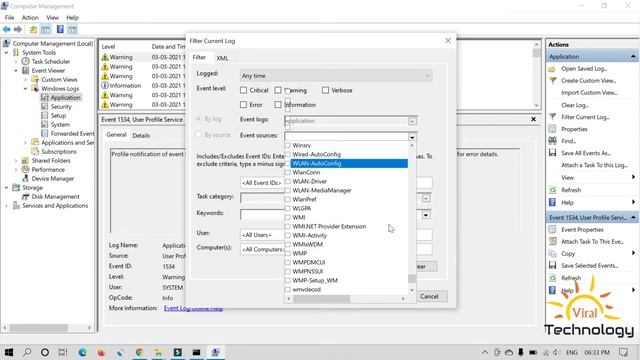This screenshot has height=360, width=640.
Task: Open the File menu
Action: pos(9,18)
